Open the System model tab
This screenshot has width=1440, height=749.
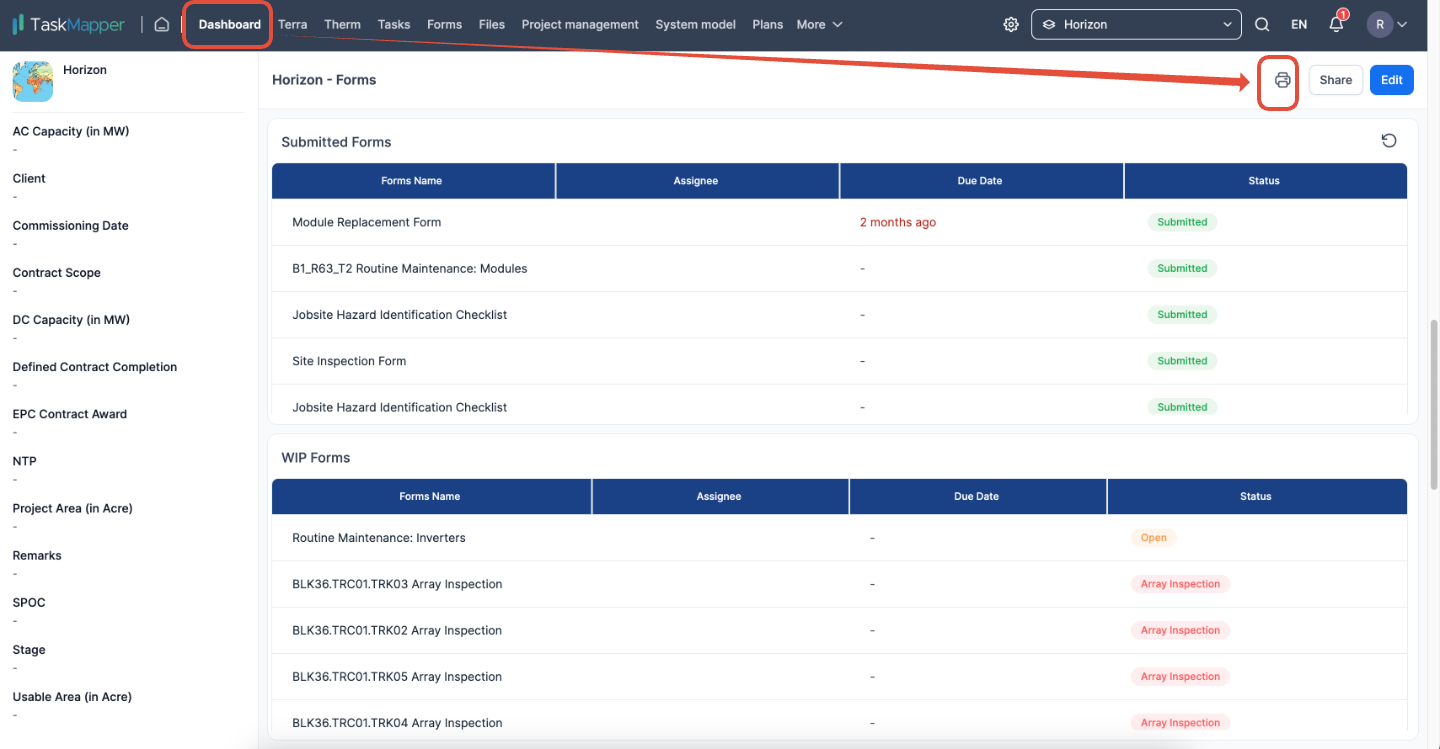(x=696, y=24)
